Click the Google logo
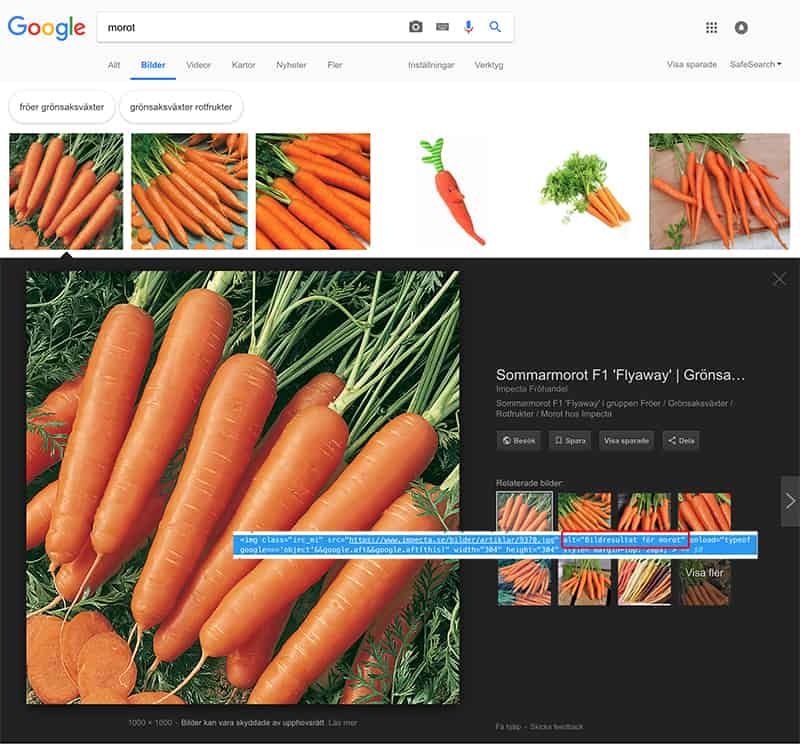 [46, 28]
